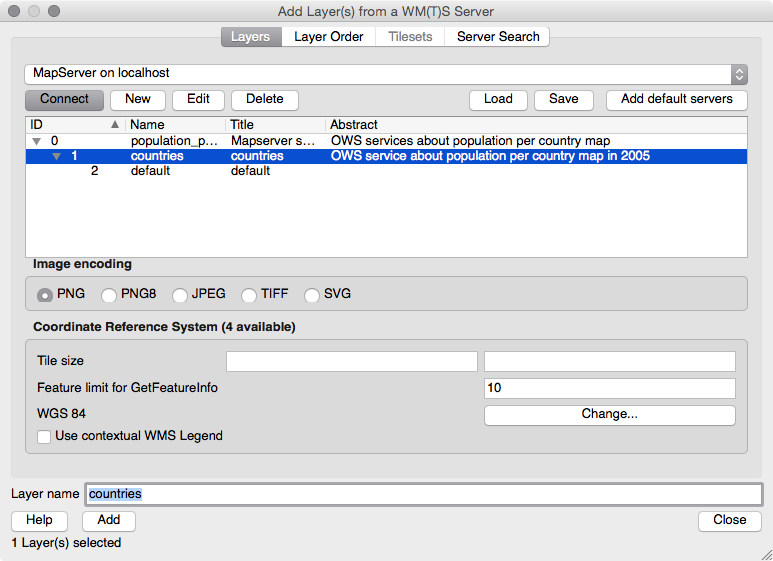The image size is (773, 561).
Task: Sort layers by the ID column header
Action: tap(70, 125)
